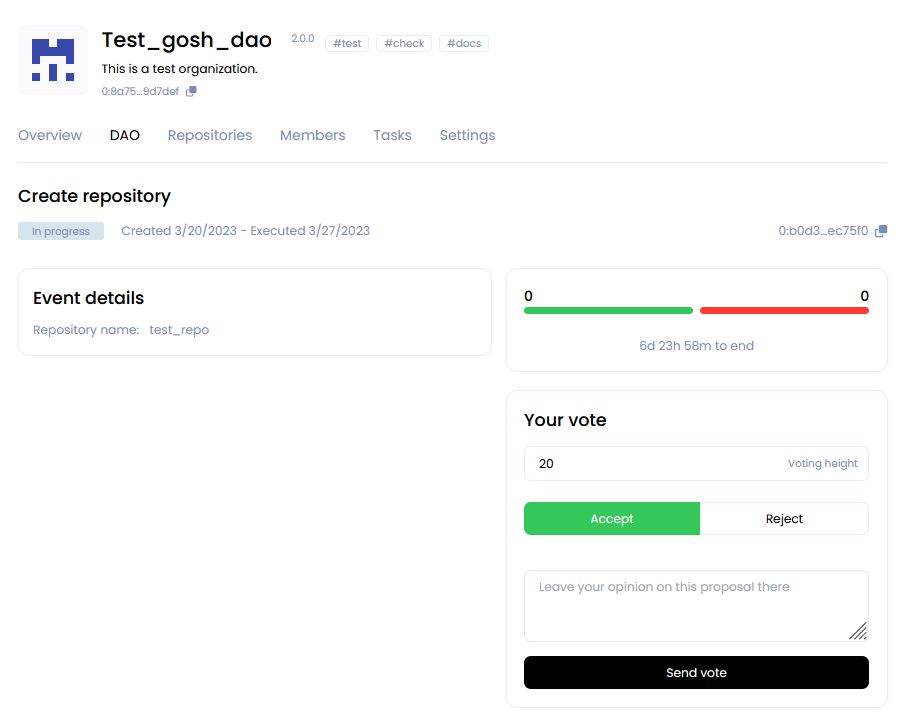This screenshot has width=917, height=726.
Task: Open the Members tab
Action: (x=312, y=135)
